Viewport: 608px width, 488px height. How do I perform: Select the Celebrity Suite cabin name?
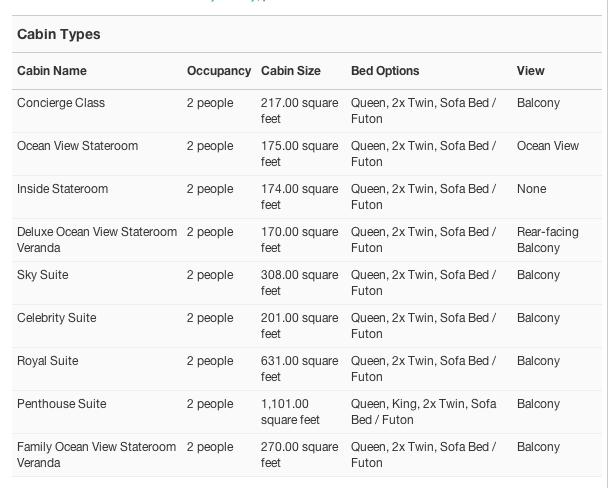coord(57,318)
